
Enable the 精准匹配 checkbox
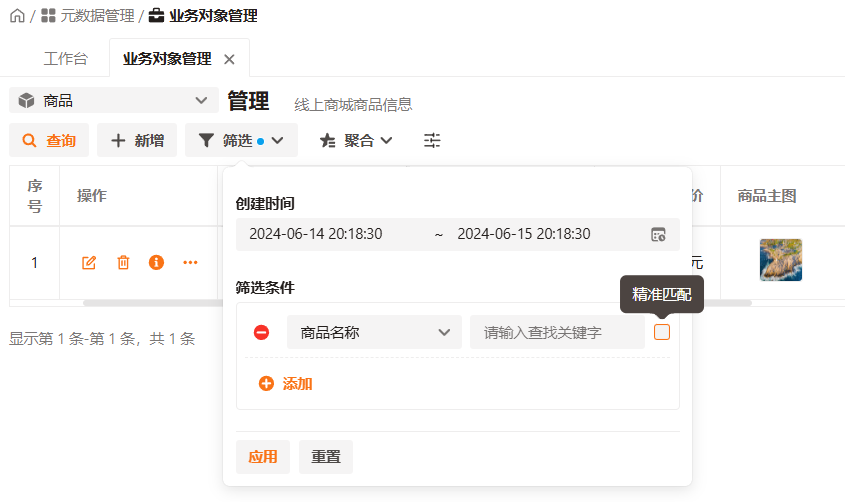tap(662, 332)
